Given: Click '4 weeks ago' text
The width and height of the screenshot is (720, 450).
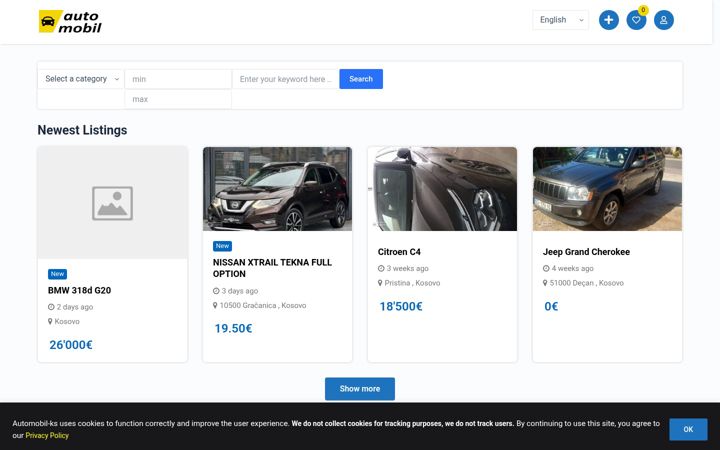Looking at the screenshot, I should click(573, 268).
